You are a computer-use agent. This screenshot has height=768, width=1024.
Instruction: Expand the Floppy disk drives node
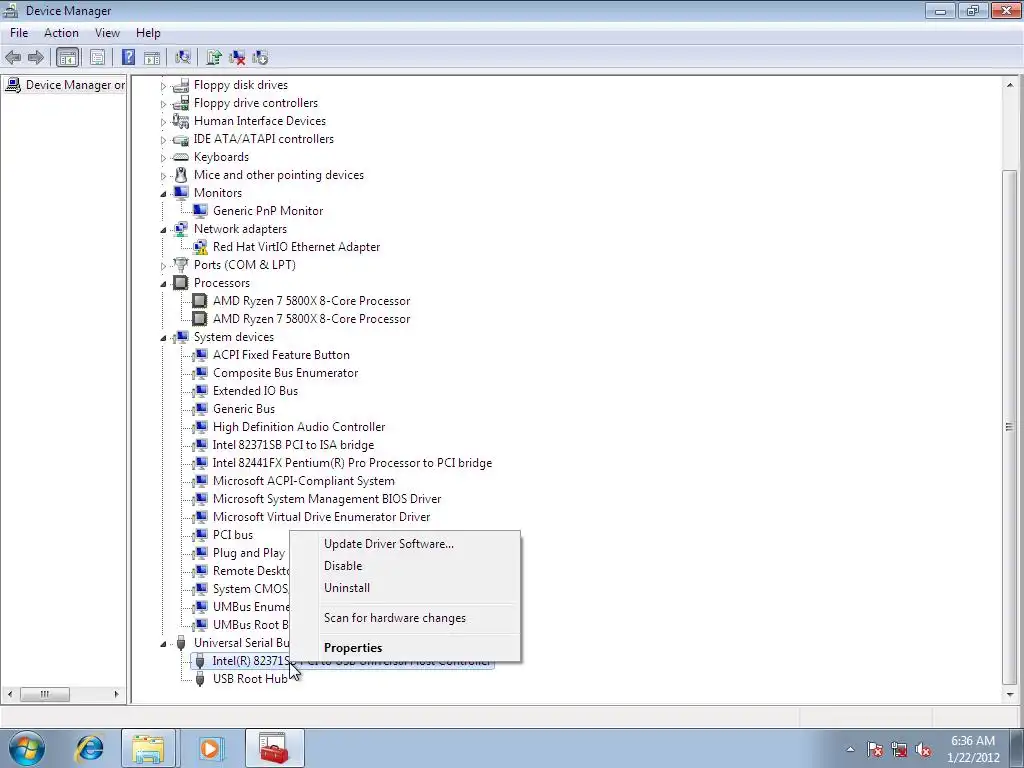click(x=163, y=86)
